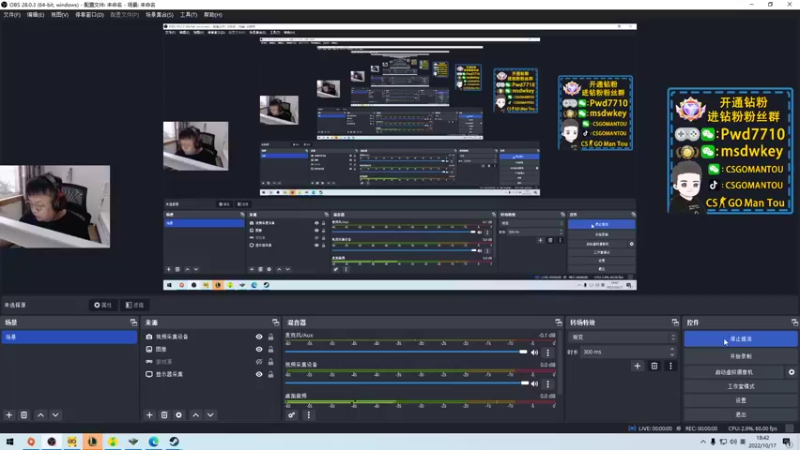Undock the Audio Mixer (混音器) panel

click(x=558, y=322)
